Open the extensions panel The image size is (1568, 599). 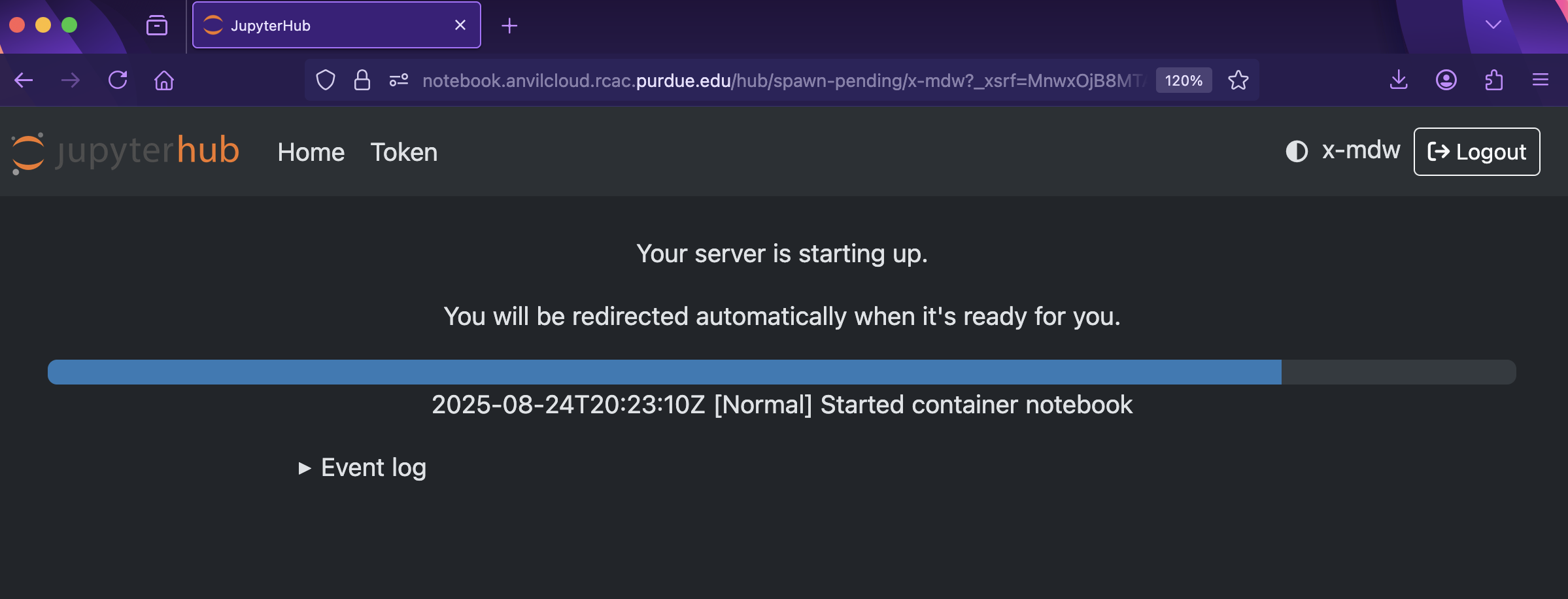(1494, 80)
